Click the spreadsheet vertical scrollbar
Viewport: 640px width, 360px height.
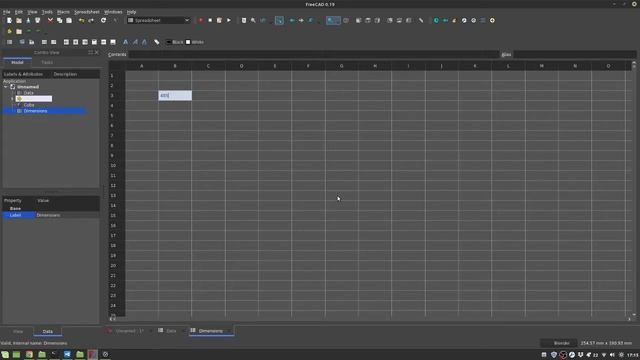(x=634, y=190)
